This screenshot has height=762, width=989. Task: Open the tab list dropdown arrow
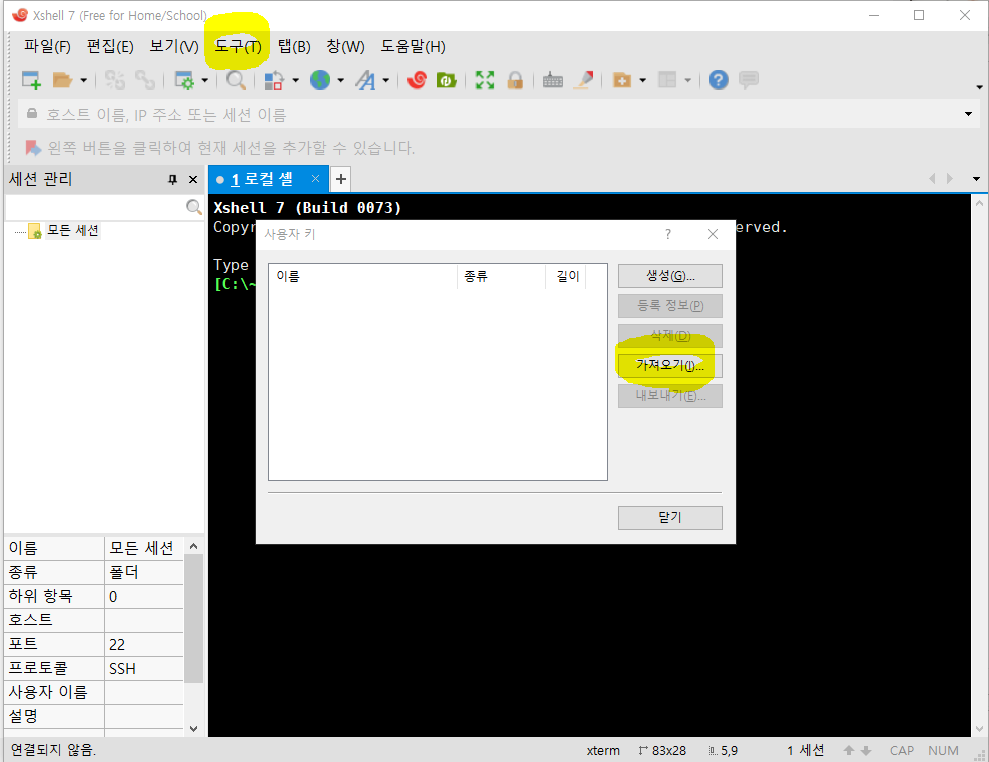976,179
